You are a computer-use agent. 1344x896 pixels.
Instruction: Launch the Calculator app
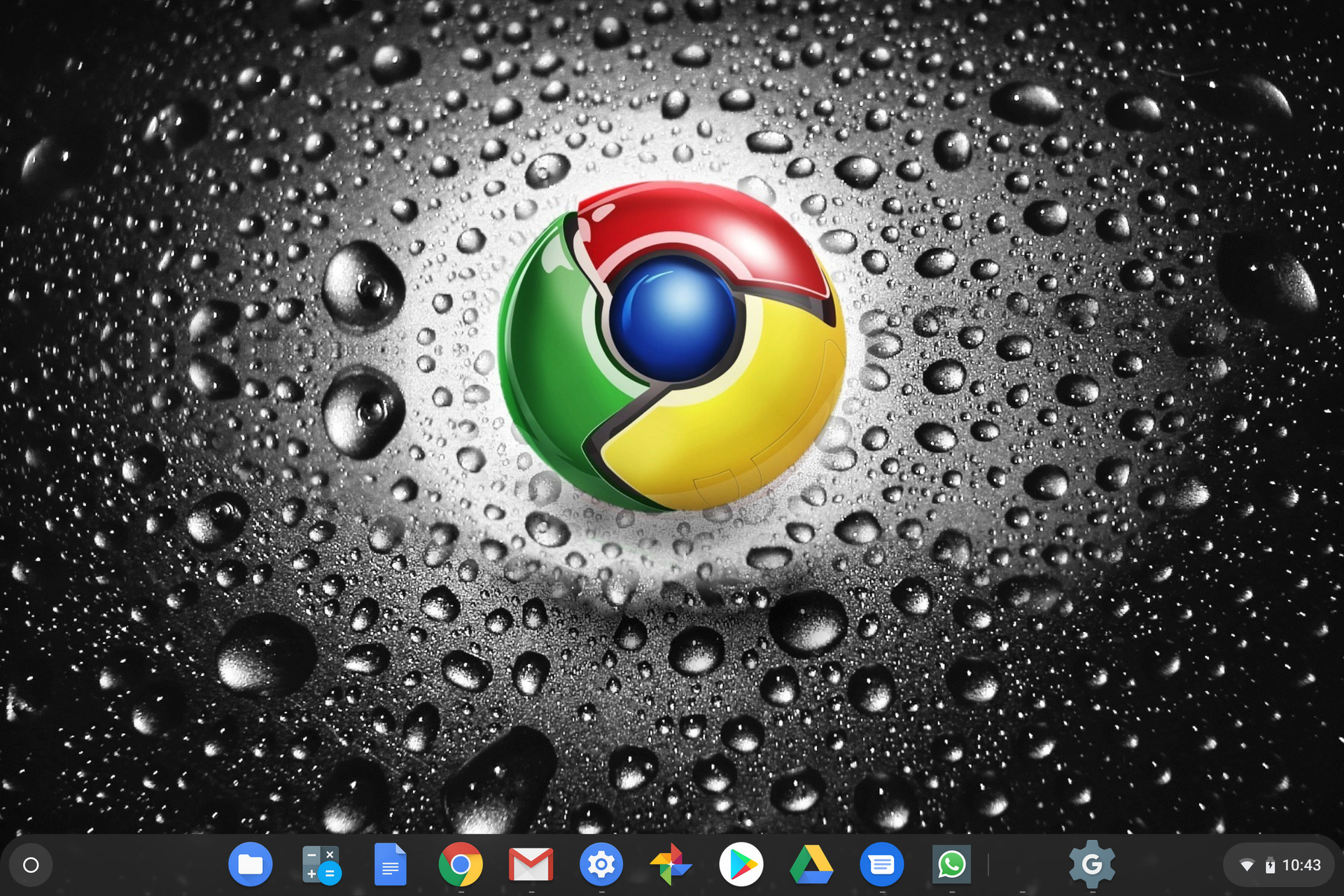pyautogui.click(x=321, y=865)
